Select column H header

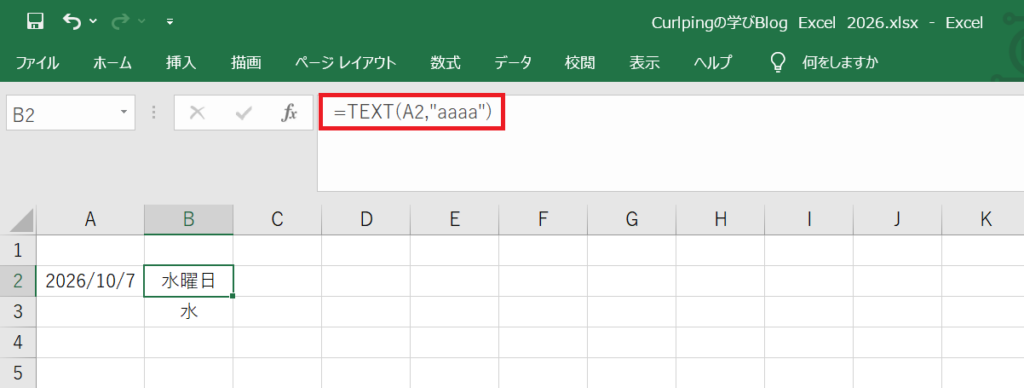(720, 219)
